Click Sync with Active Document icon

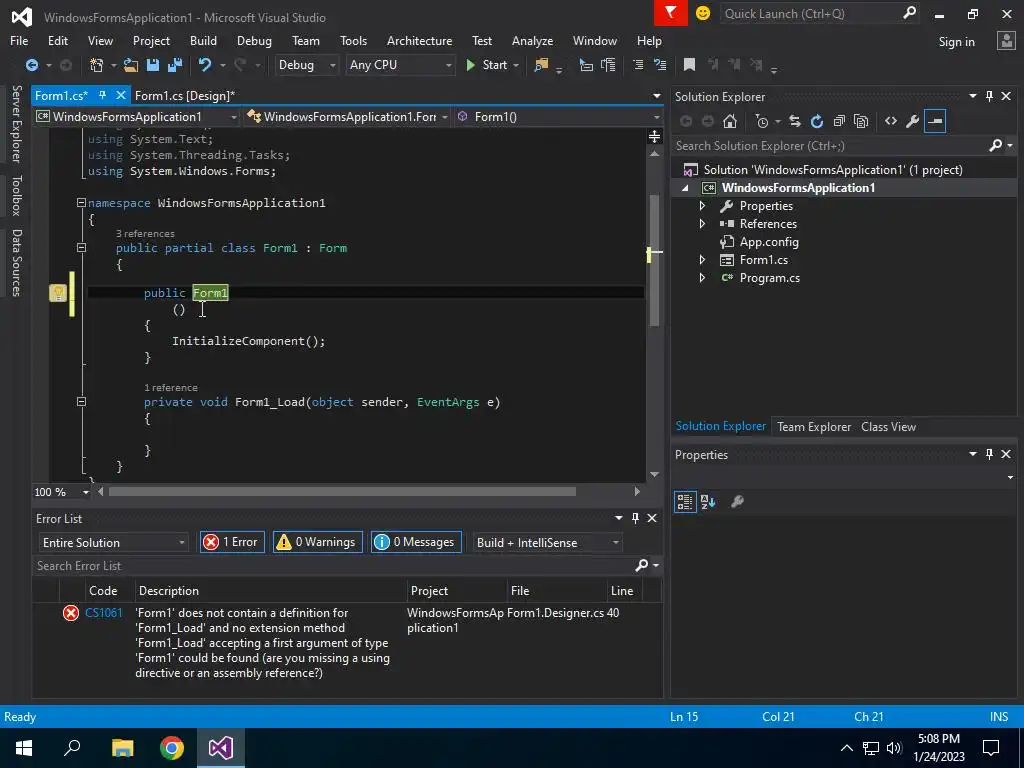[795, 121]
